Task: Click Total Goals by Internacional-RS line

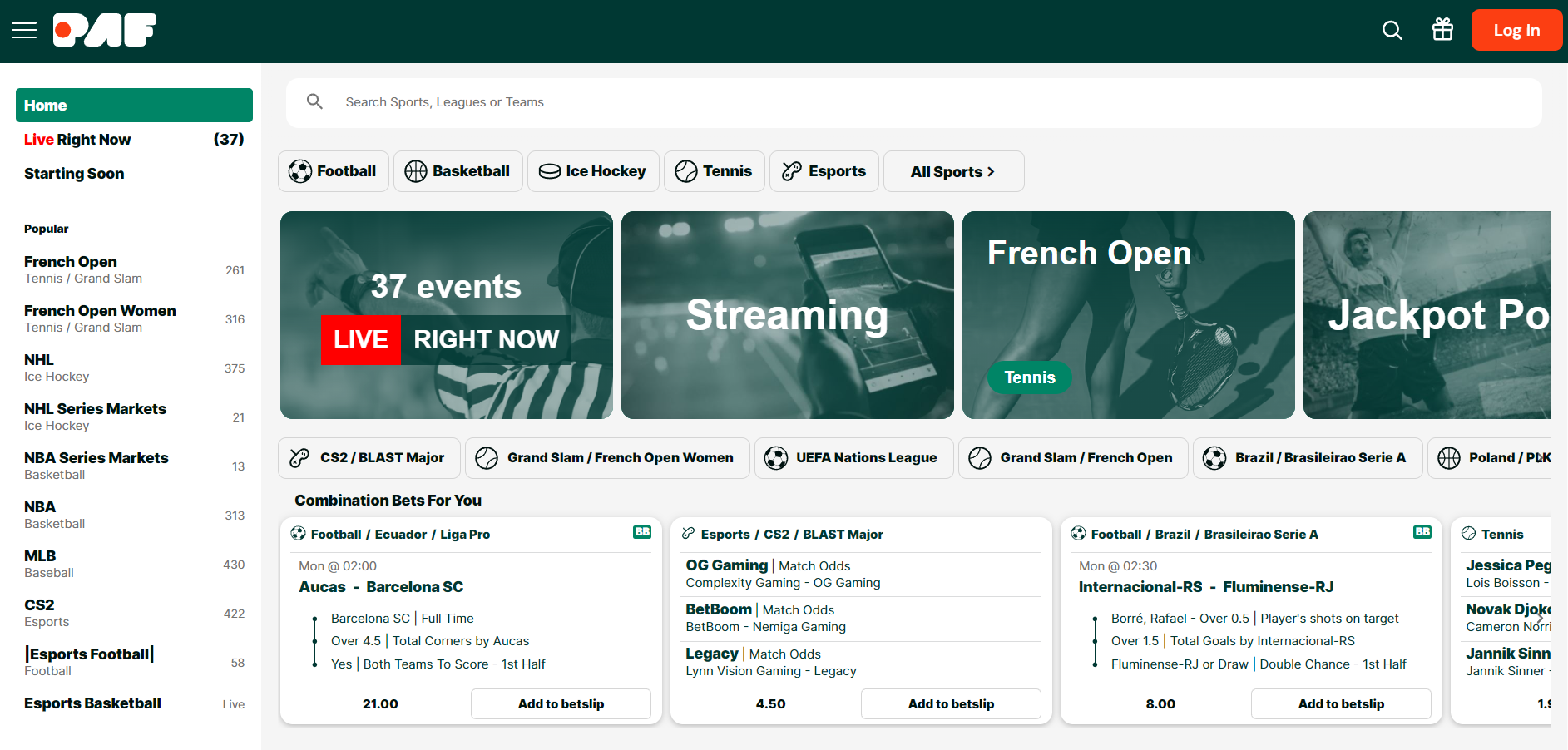Action: (1233, 641)
